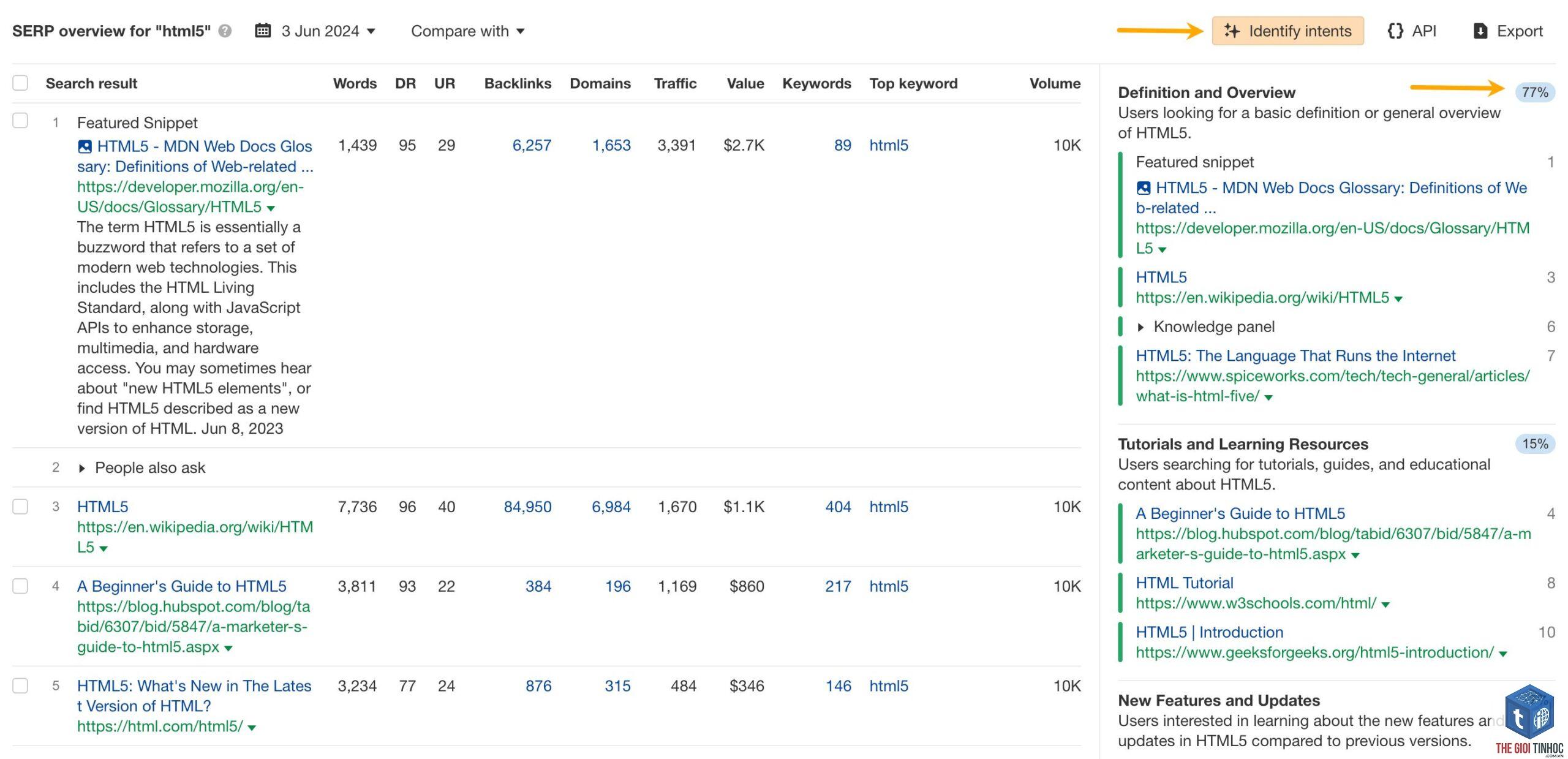Open dropdown arrow after spiceworks URL in panel
The width and height of the screenshot is (1568, 759).
pos(1268,398)
